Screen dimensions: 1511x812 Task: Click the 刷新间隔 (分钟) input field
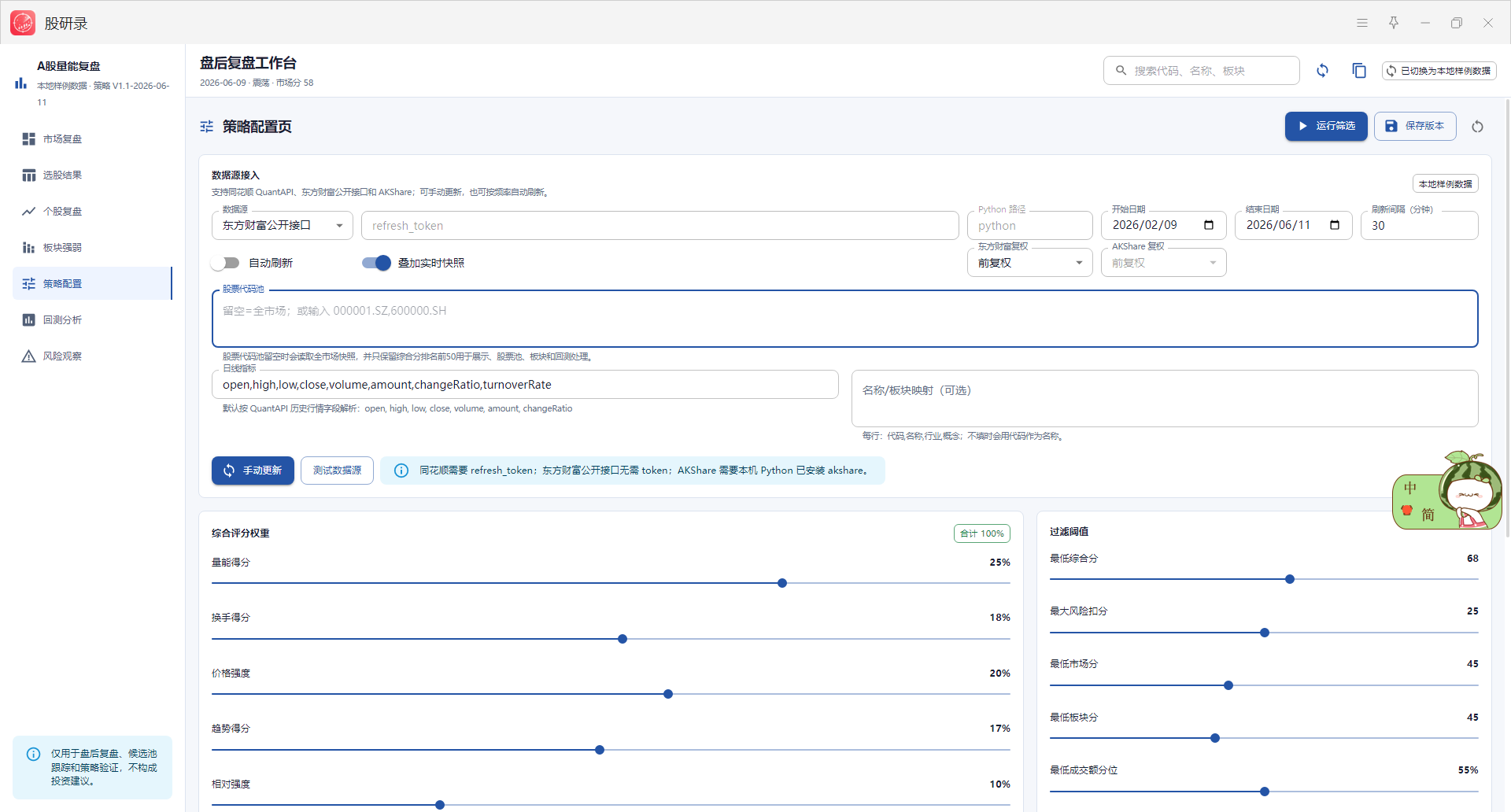1420,226
